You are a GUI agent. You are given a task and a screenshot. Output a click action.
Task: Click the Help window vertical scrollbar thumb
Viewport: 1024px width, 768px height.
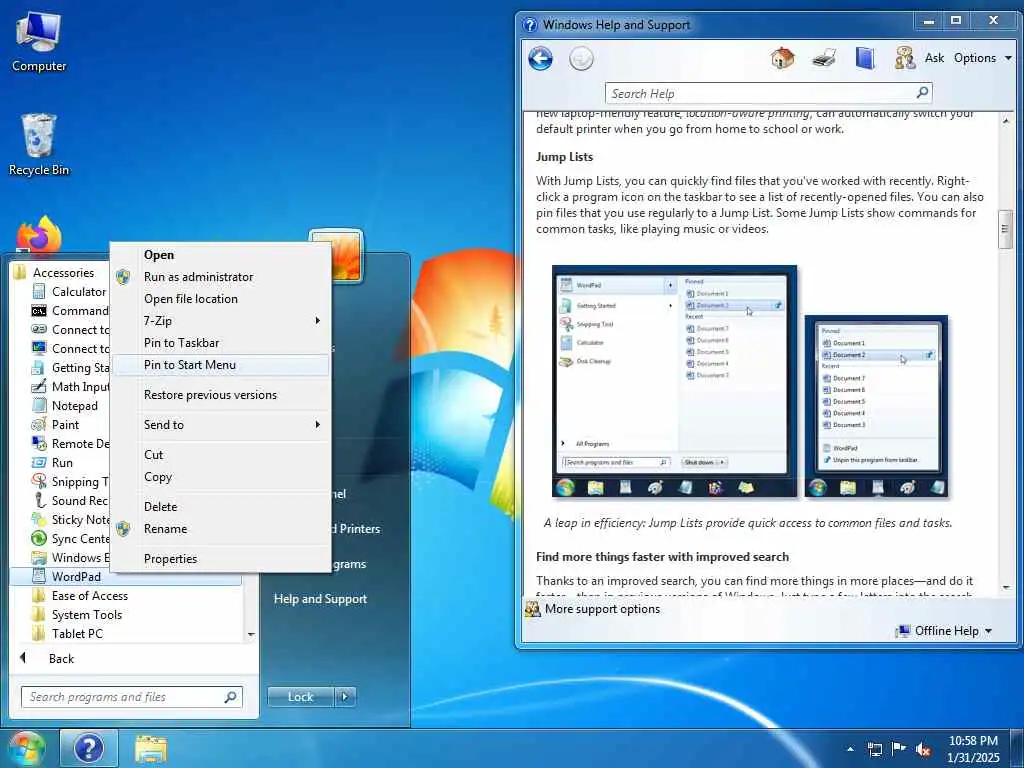click(1005, 229)
